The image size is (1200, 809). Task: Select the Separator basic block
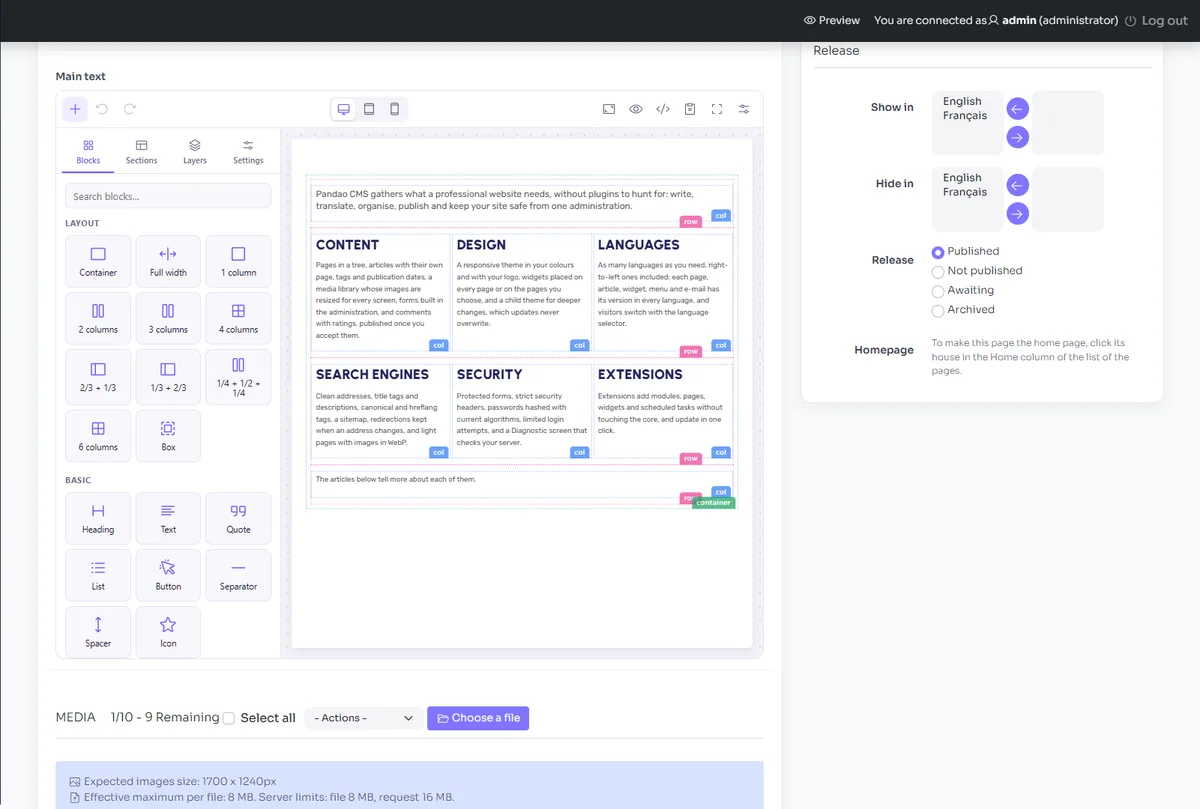tap(238, 575)
